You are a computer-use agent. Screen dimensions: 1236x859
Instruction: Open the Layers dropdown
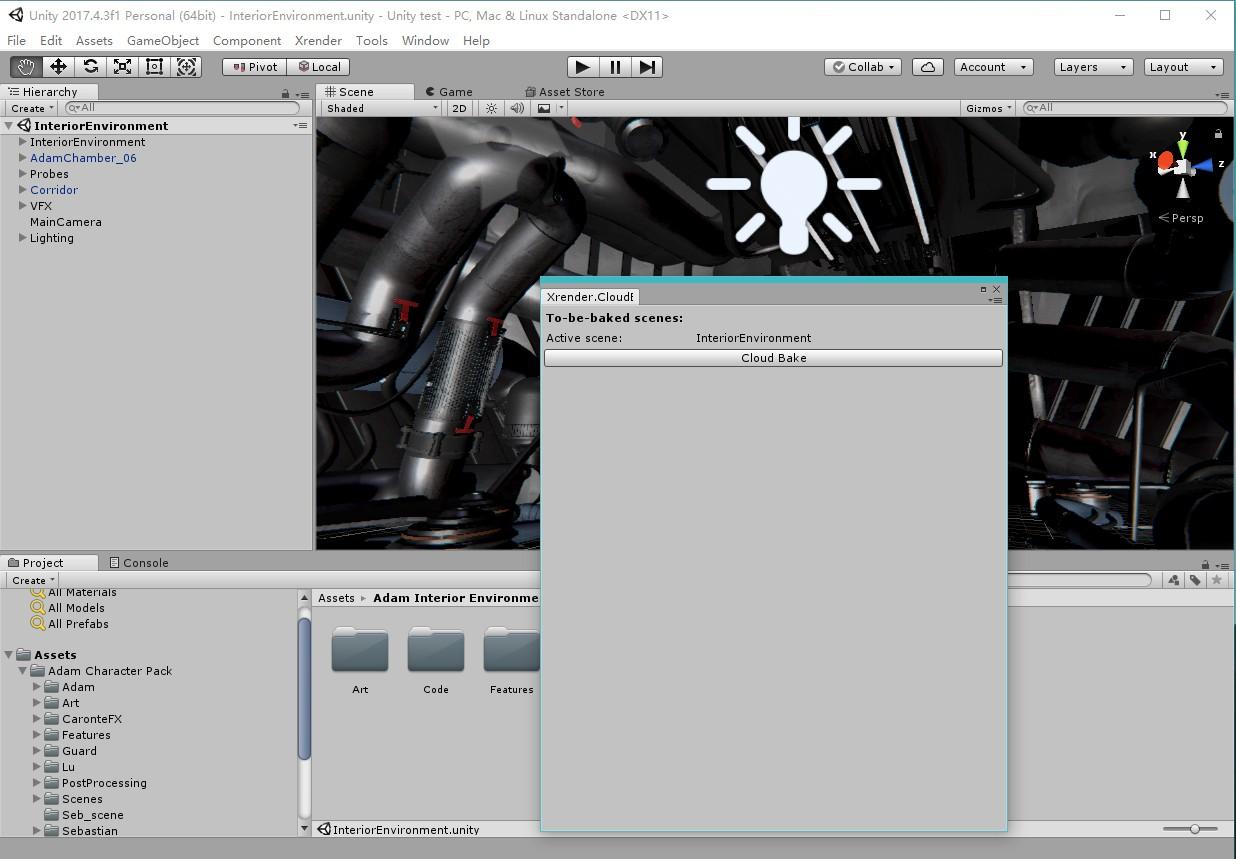[x=1091, y=66]
